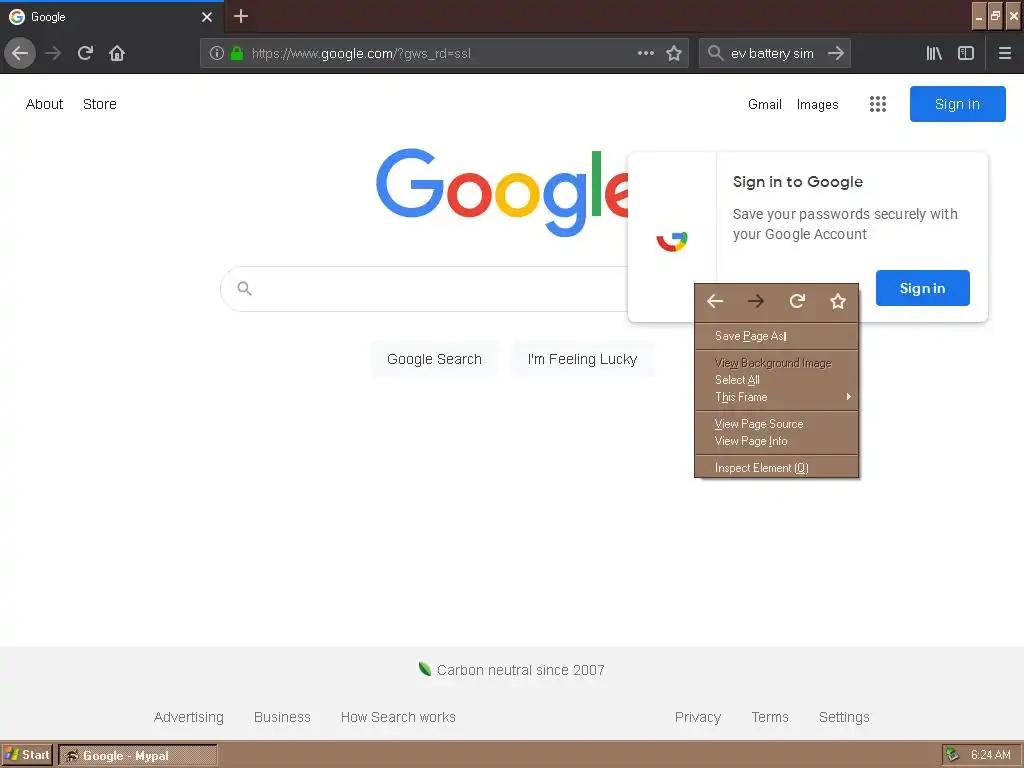Click the Google Search button
The width and height of the screenshot is (1024, 768).
434,359
